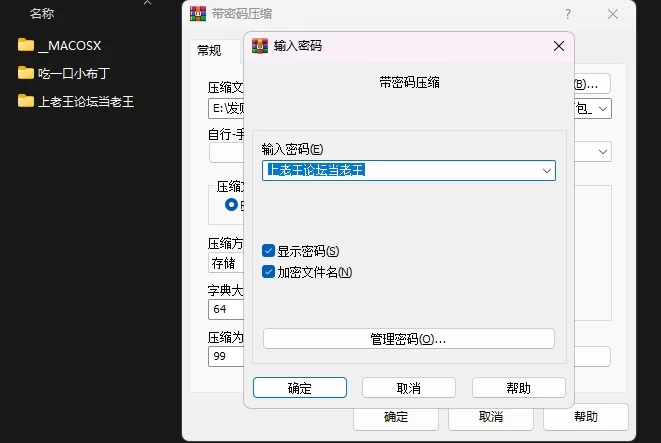Image resolution: width=661 pixels, height=443 pixels.
Task: Select the _MACOSX folder name text
Action: tap(70, 46)
